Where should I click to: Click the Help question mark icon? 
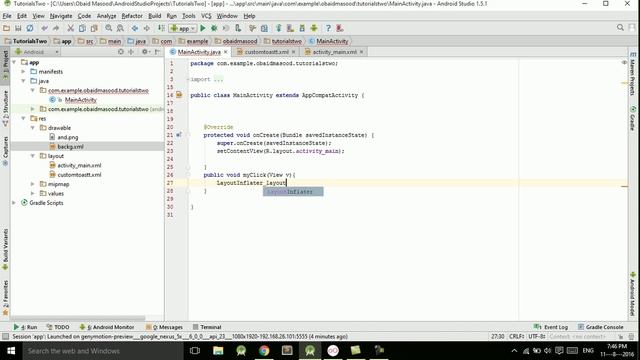coord(328,28)
